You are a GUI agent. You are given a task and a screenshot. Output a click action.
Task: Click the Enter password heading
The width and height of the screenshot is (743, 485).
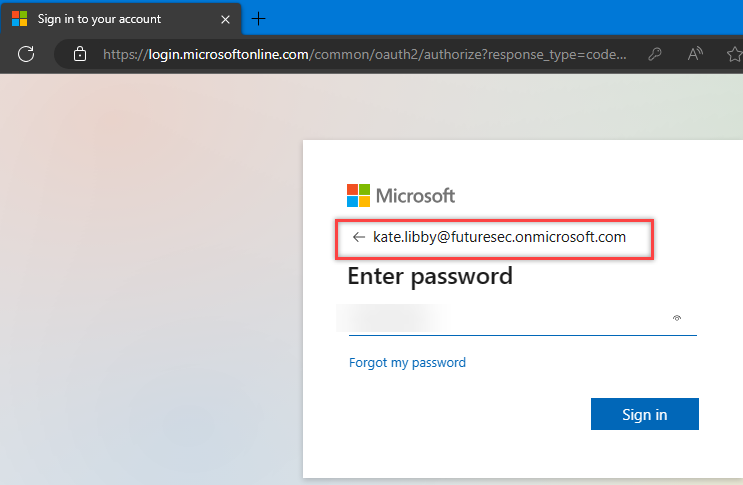[x=430, y=276]
